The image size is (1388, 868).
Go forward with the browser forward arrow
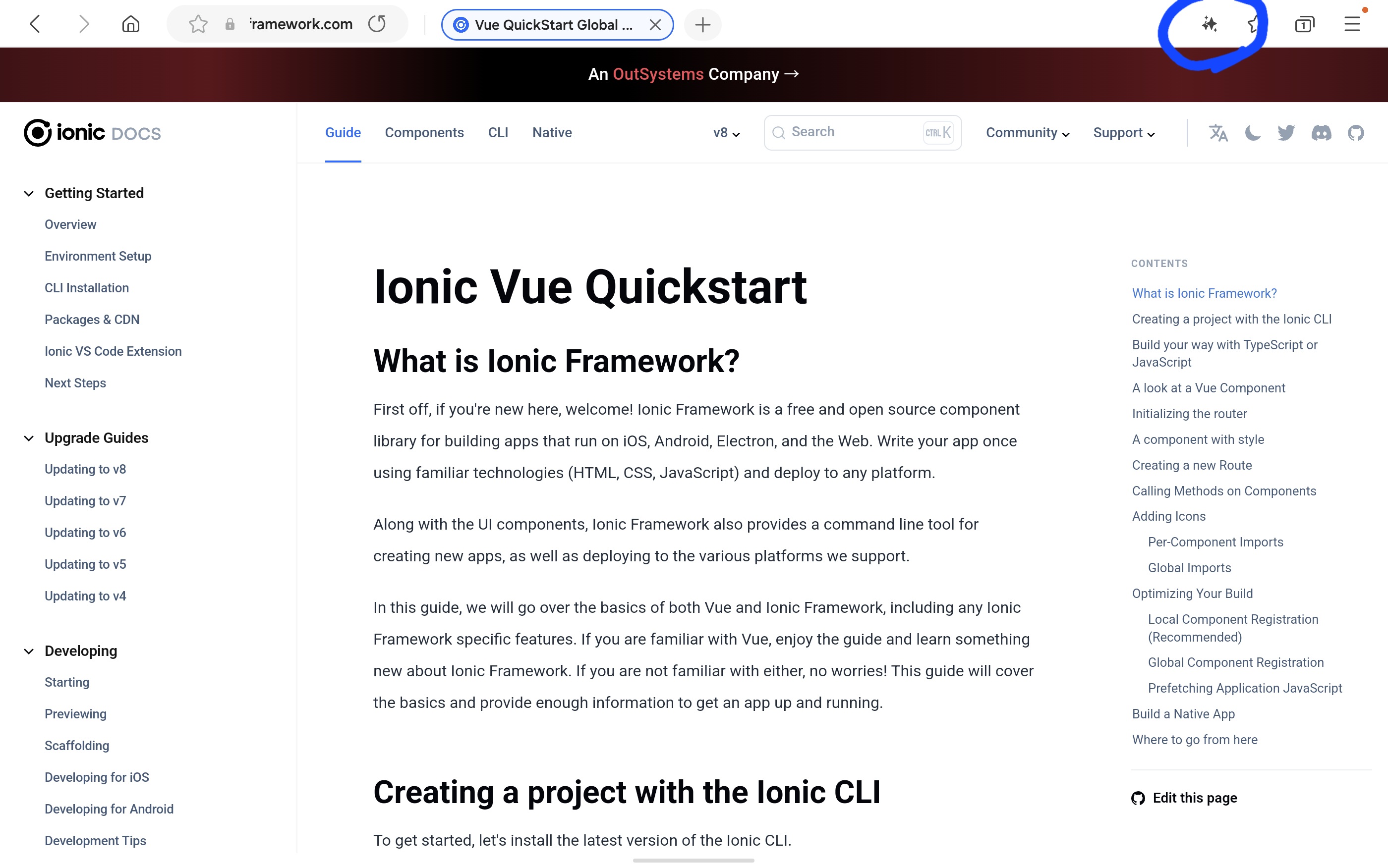[x=84, y=24]
